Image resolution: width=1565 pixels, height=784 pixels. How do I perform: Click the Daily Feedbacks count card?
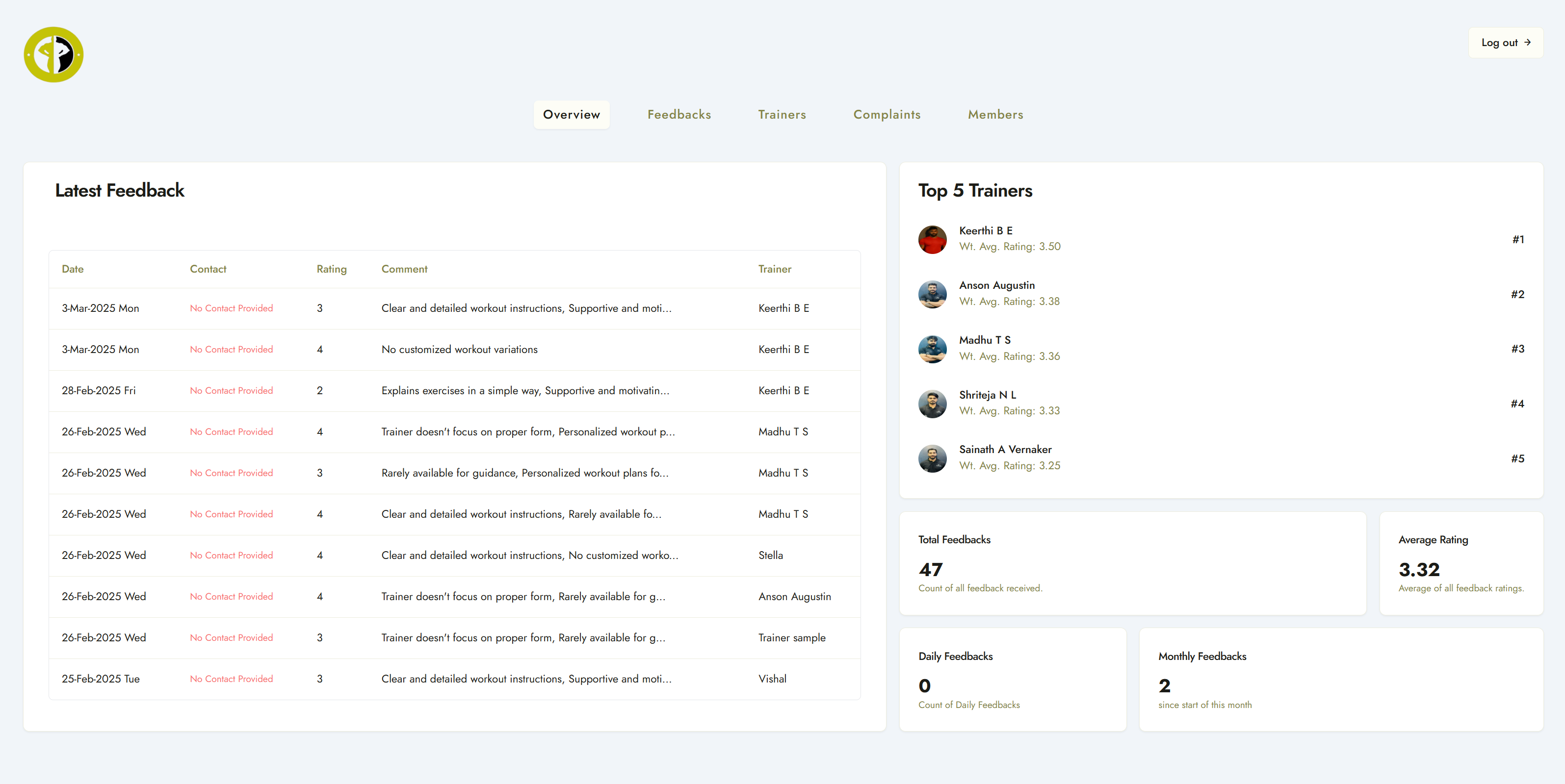coord(1012,680)
